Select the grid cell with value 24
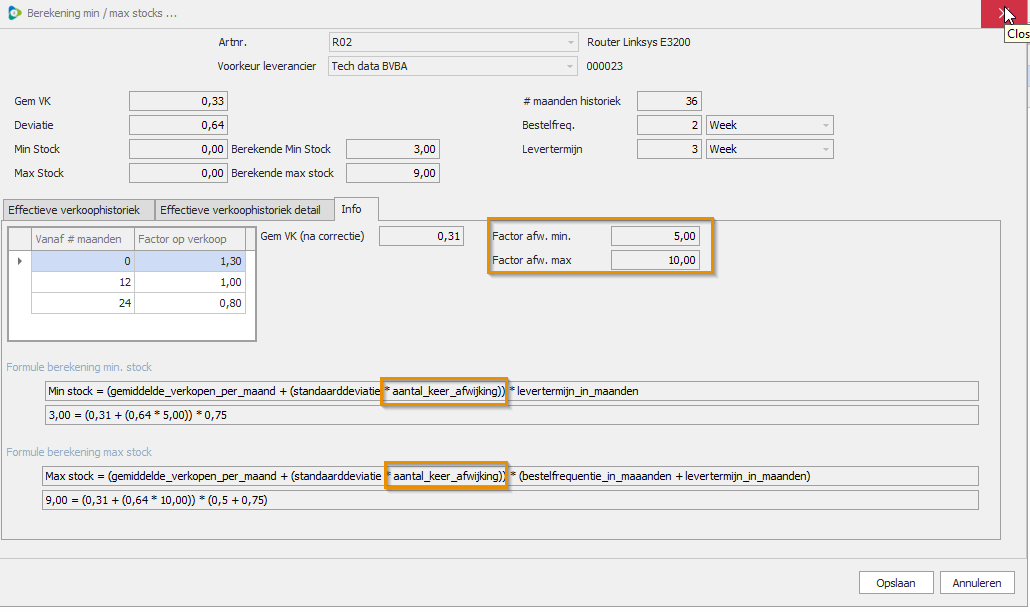Viewport: 1030px width, 612px height. (x=82, y=304)
